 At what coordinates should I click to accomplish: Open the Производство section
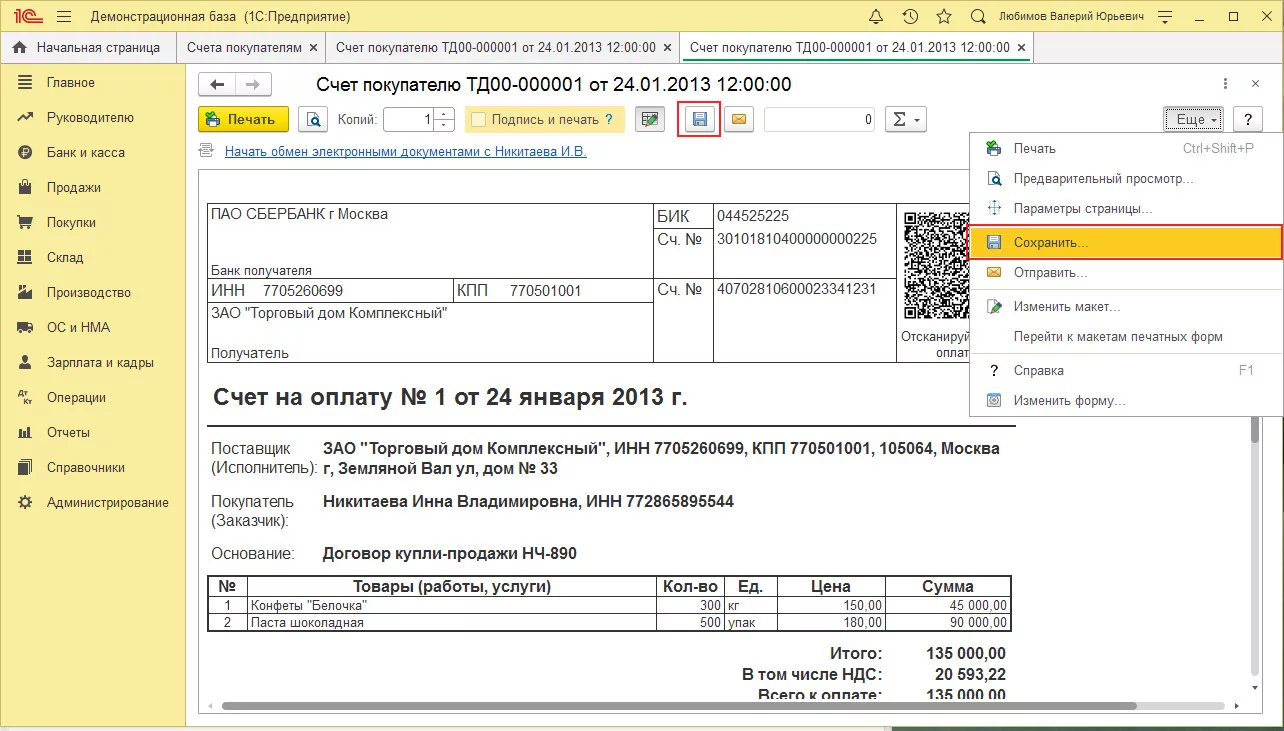point(92,292)
